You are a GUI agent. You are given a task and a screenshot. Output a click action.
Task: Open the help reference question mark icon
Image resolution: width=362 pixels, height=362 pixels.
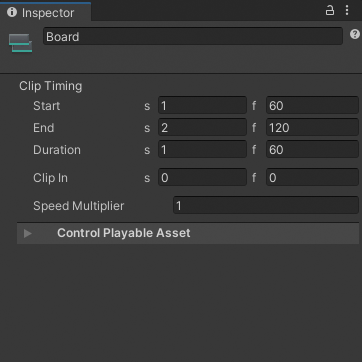tap(355, 34)
